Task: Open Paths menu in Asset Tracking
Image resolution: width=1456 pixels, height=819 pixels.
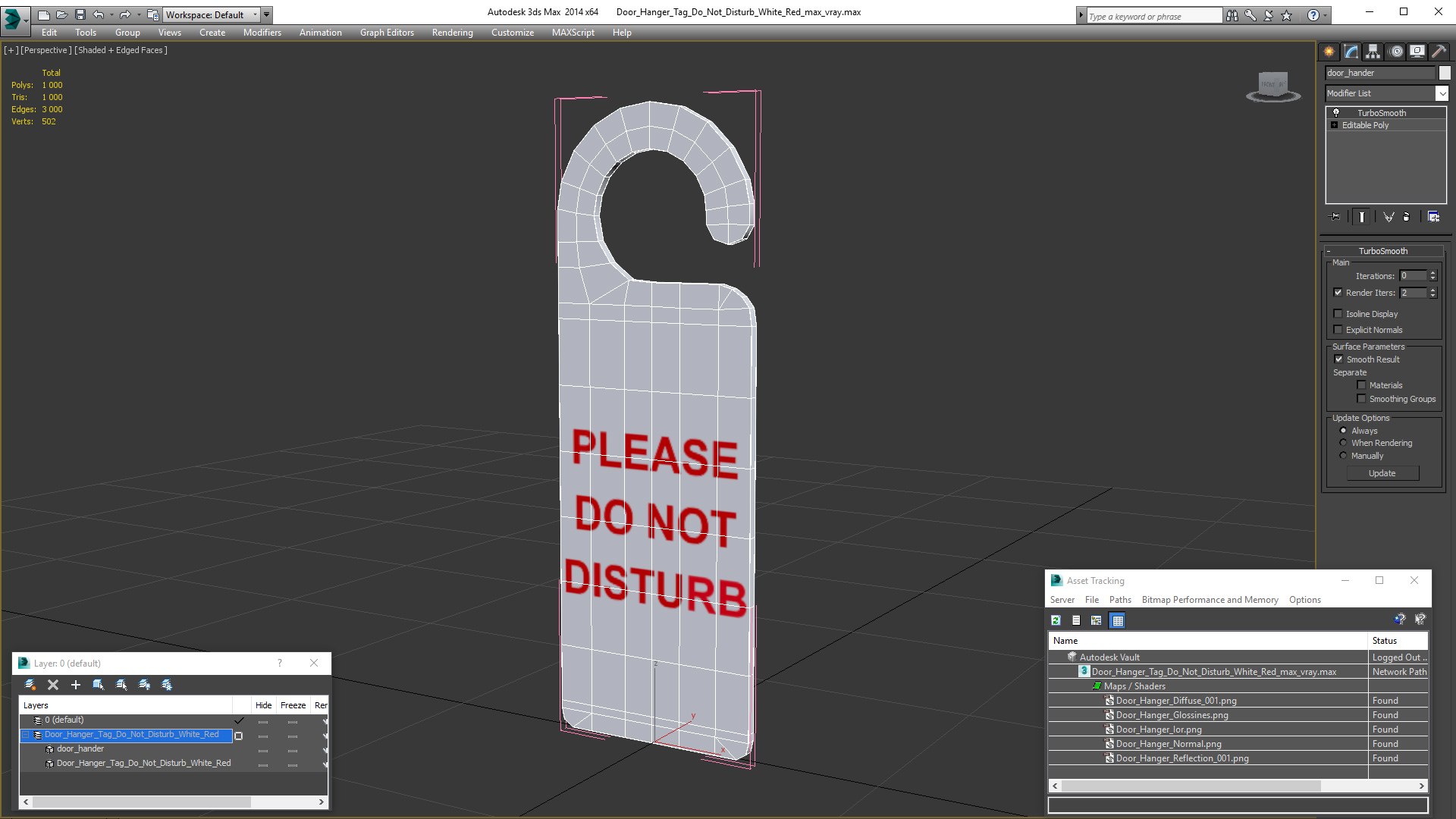Action: coord(1120,600)
